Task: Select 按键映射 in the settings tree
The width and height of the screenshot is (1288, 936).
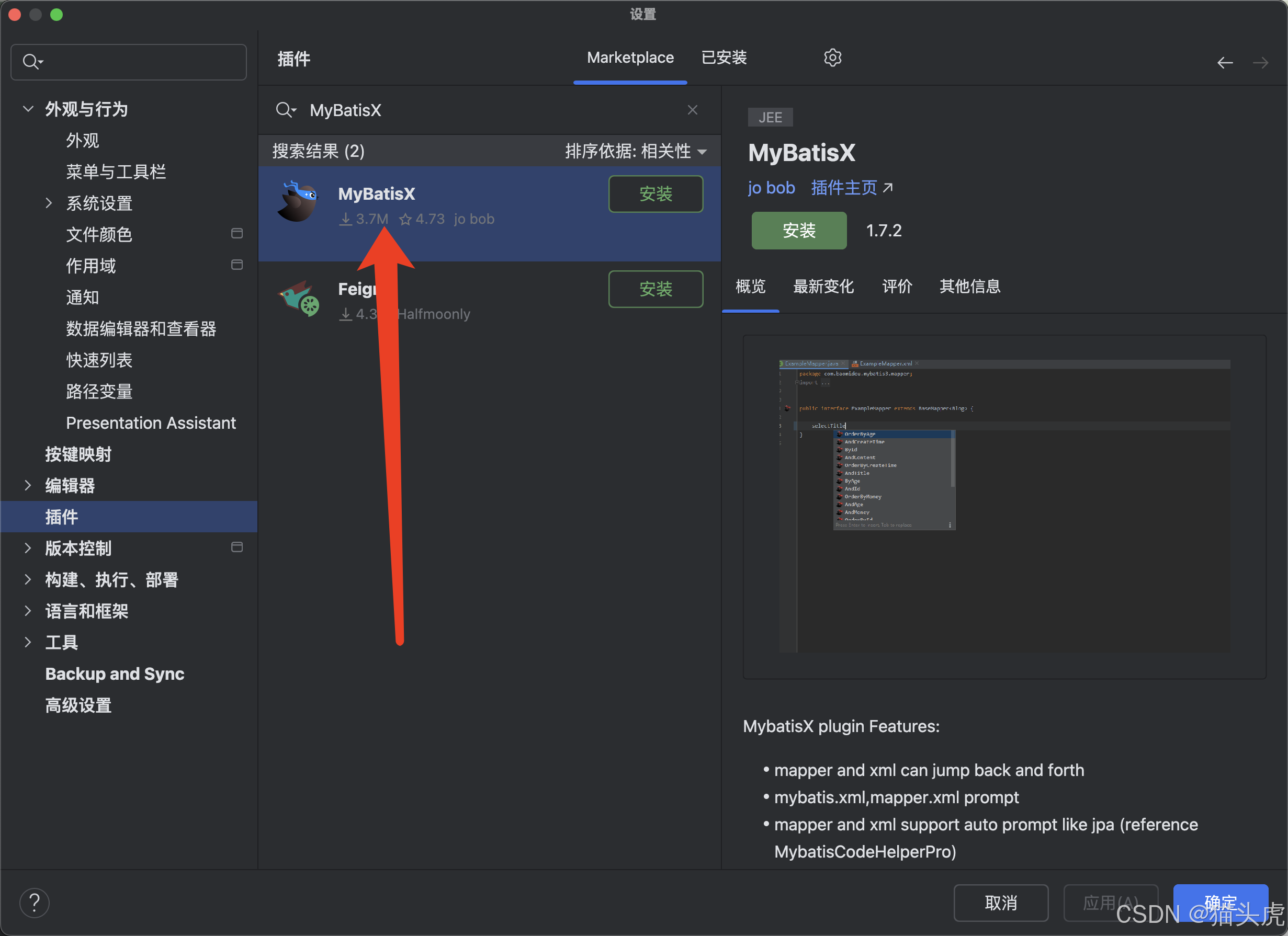Action: (x=78, y=454)
